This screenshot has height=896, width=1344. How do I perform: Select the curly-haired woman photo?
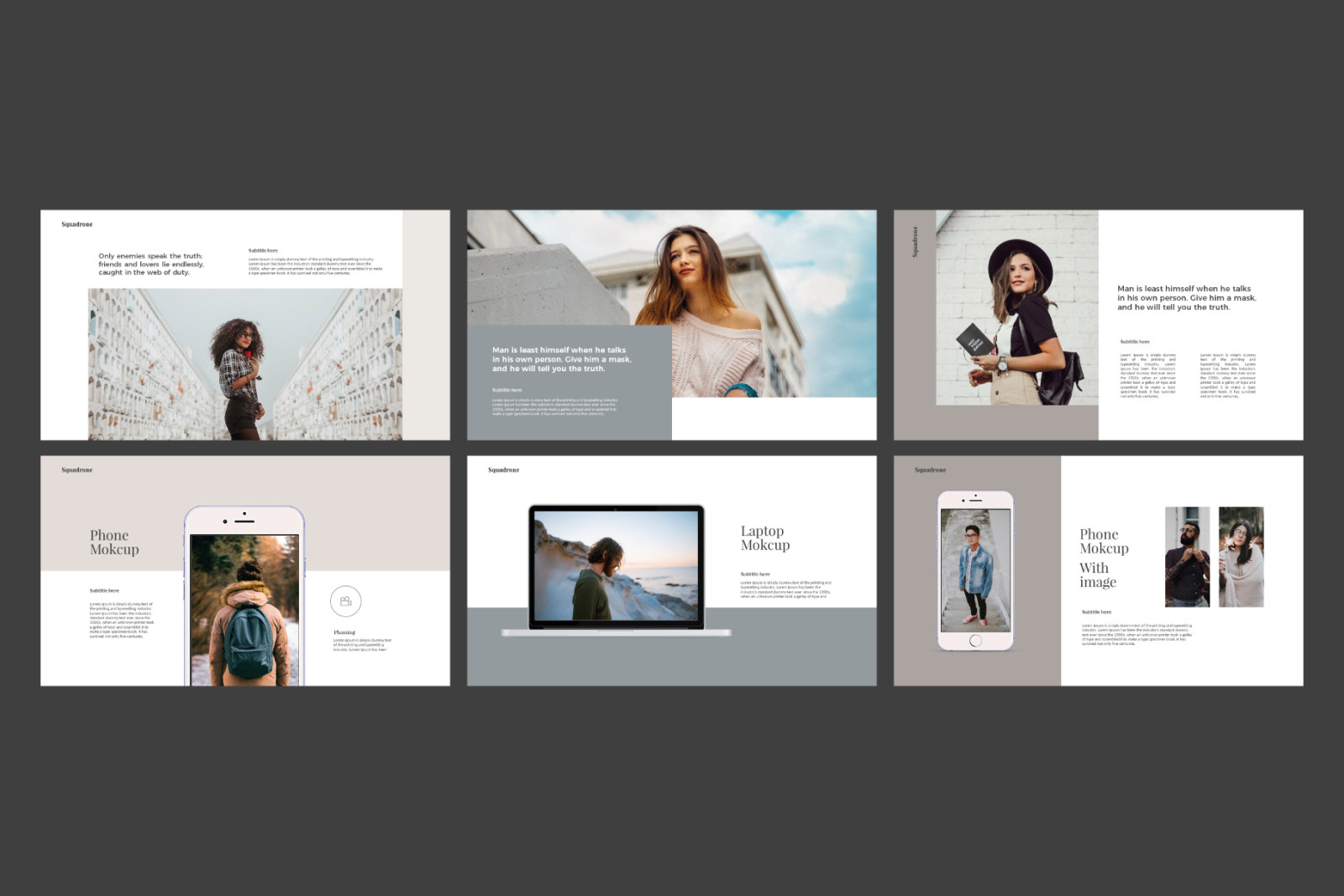[244, 364]
